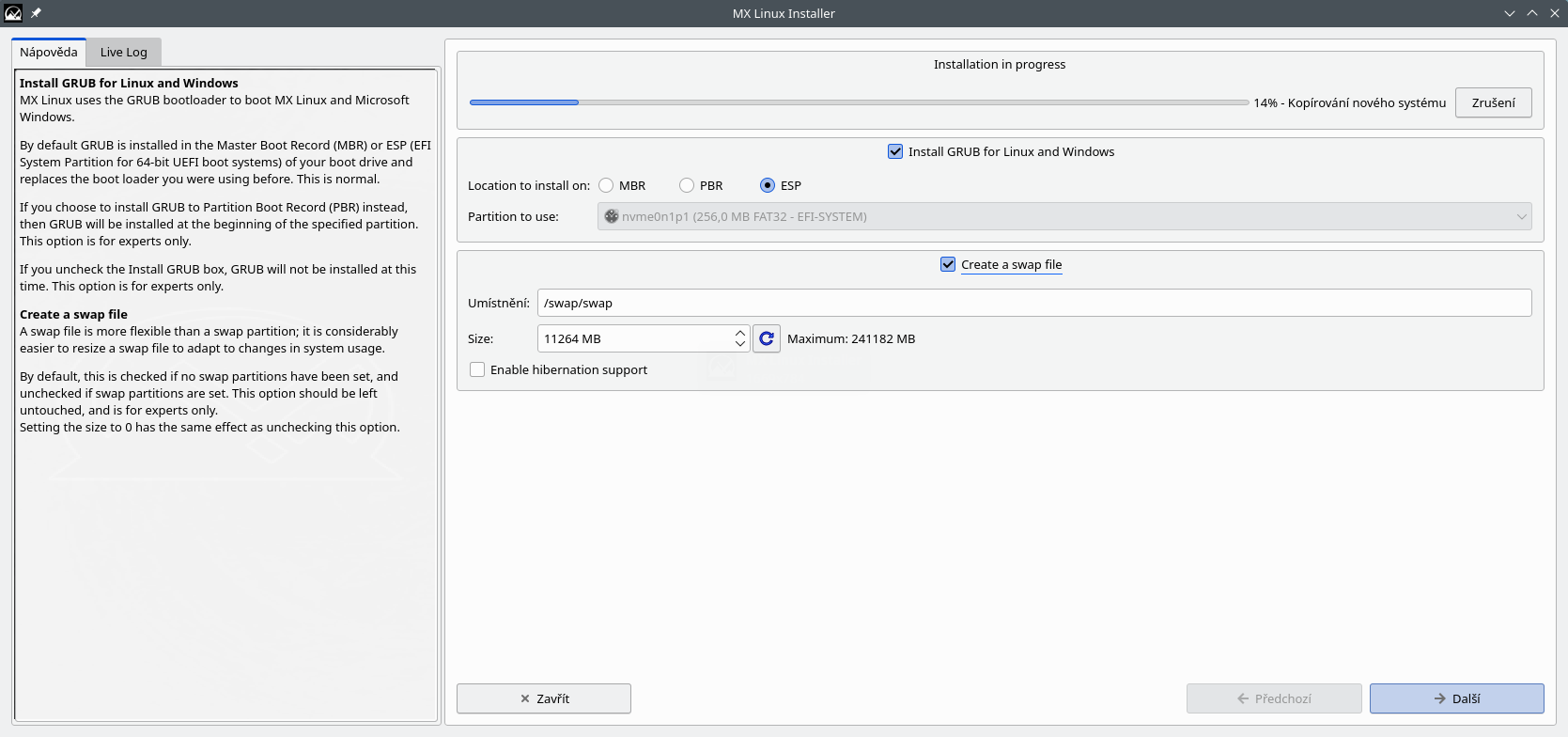Select the MBR install location

(606, 185)
